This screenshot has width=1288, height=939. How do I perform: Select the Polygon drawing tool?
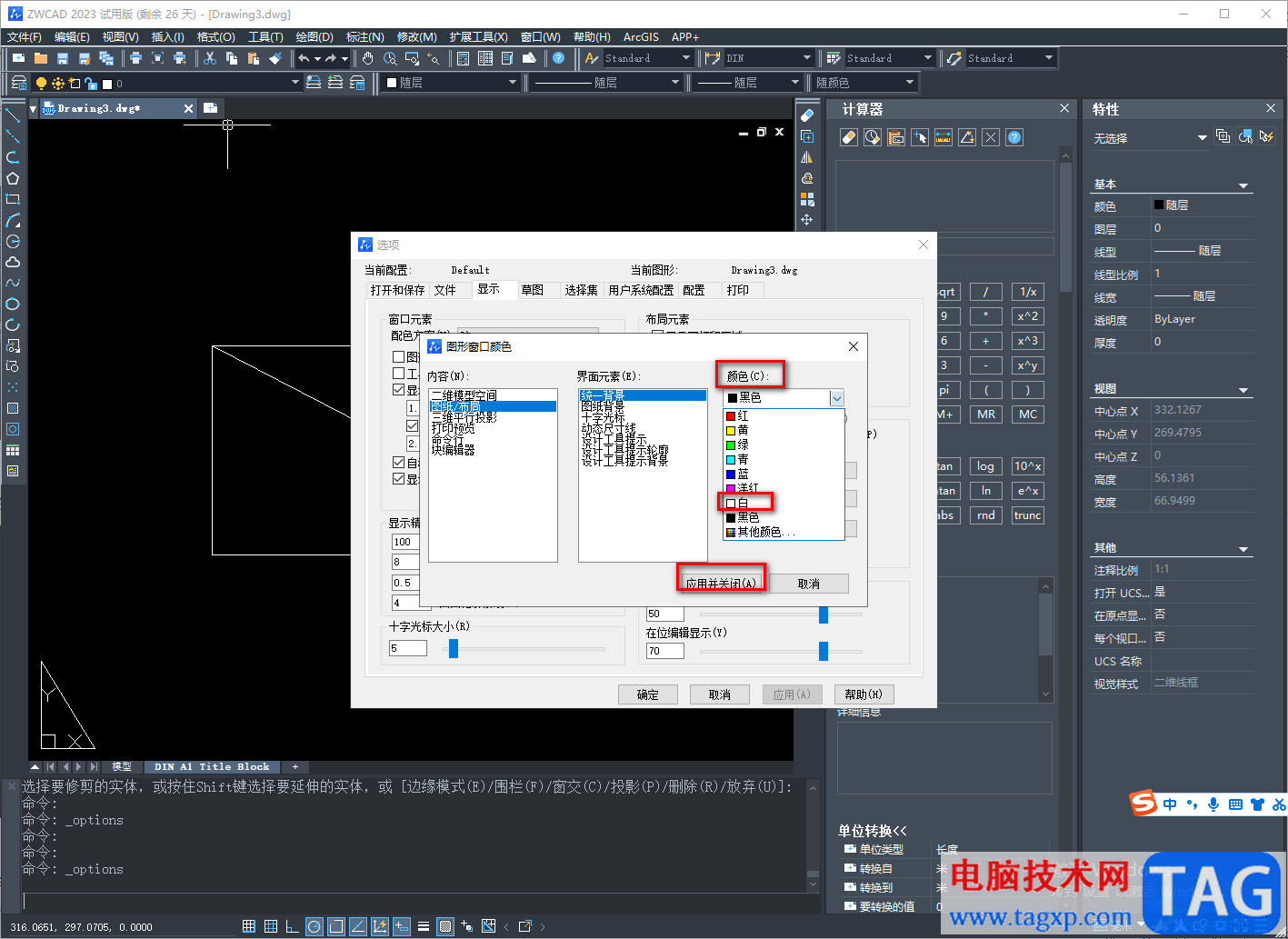(13, 178)
